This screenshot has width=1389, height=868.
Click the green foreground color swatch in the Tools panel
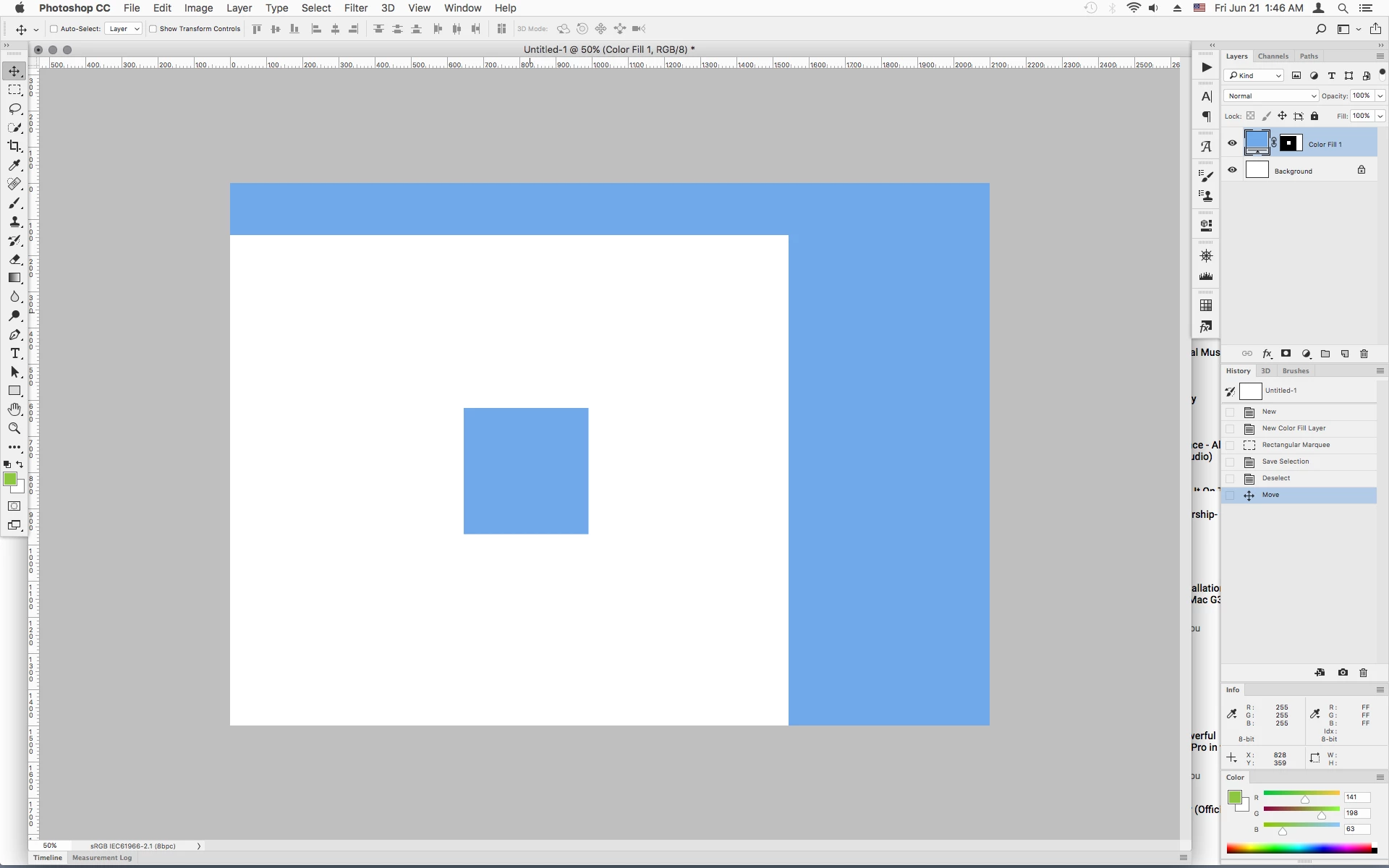click(x=9, y=479)
